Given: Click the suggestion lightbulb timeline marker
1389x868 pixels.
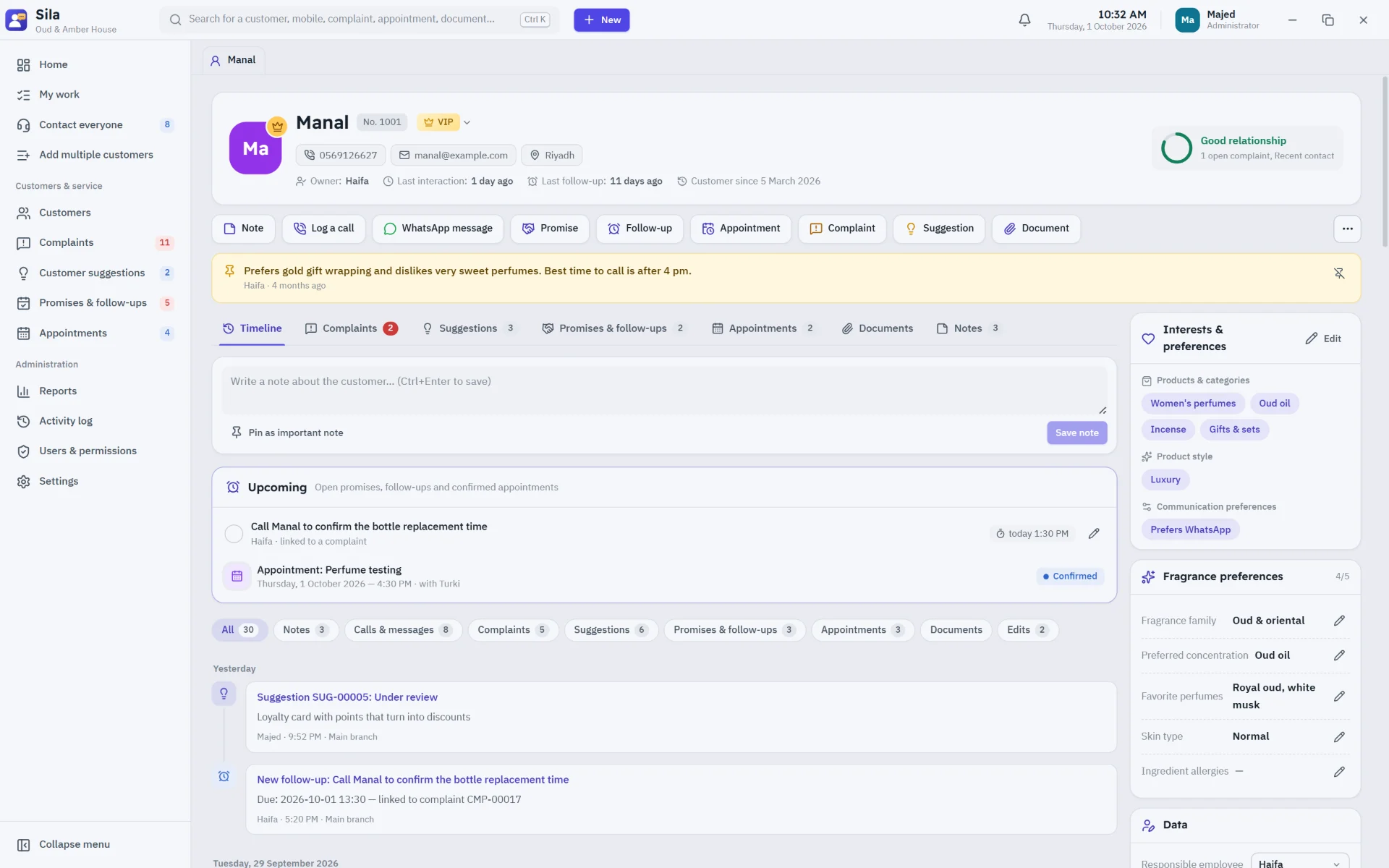Looking at the screenshot, I should coord(224,694).
